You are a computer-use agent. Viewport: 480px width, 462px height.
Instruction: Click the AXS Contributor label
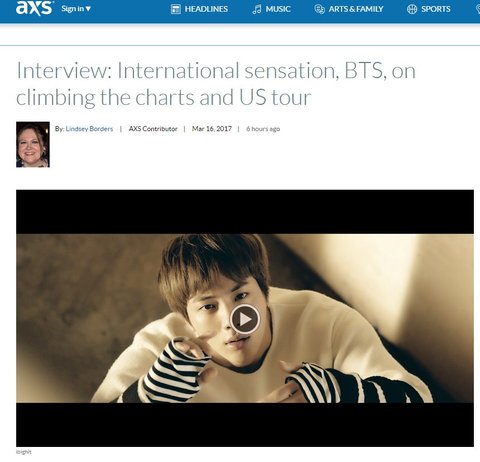153,129
